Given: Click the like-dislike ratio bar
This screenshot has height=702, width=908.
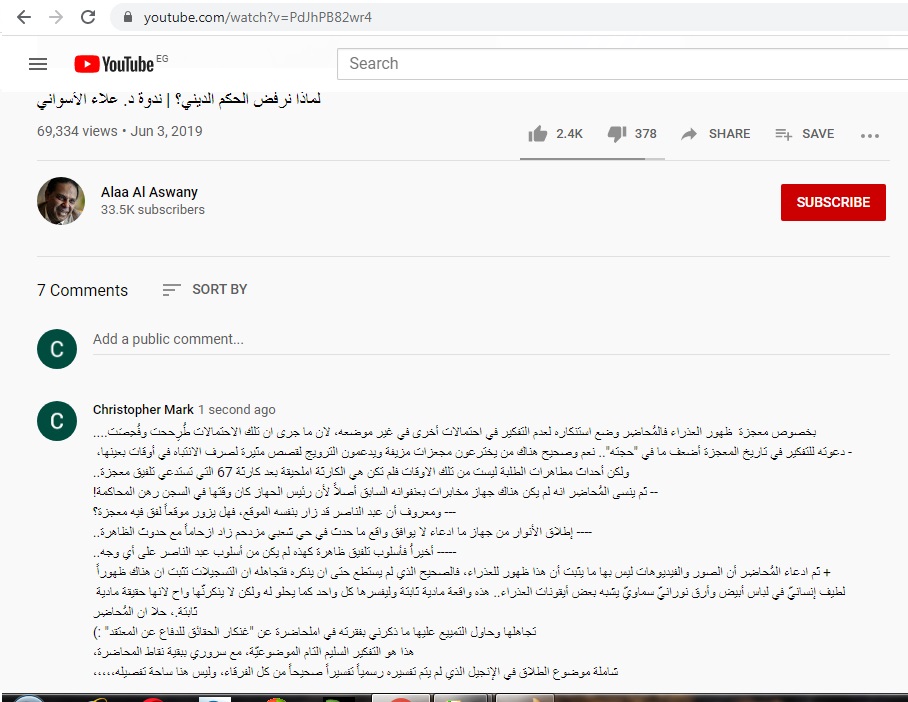Looking at the screenshot, I should click(x=592, y=158).
